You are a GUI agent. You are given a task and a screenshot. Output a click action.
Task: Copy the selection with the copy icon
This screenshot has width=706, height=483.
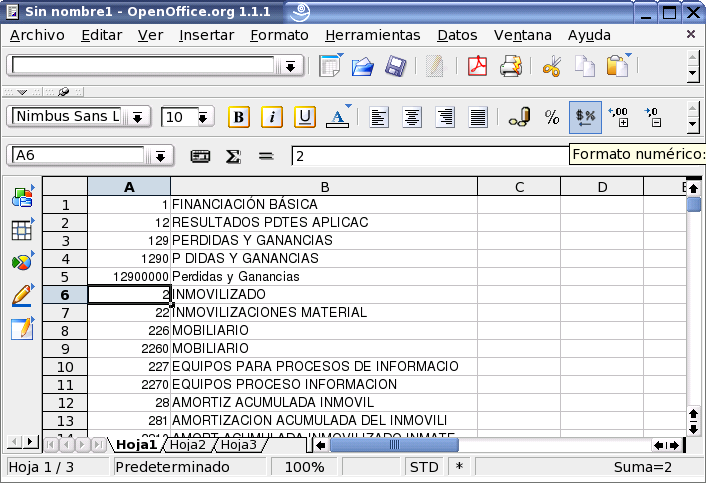[584, 66]
